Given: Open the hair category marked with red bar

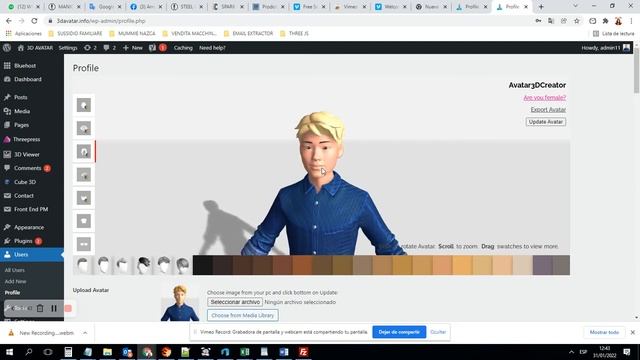Looking at the screenshot, I should pos(84,151).
